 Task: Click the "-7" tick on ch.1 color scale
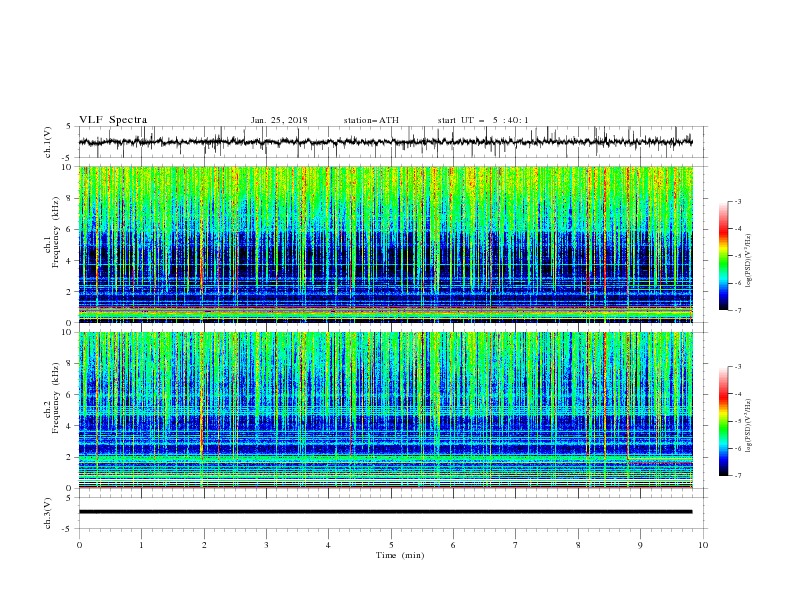pyautogui.click(x=737, y=310)
